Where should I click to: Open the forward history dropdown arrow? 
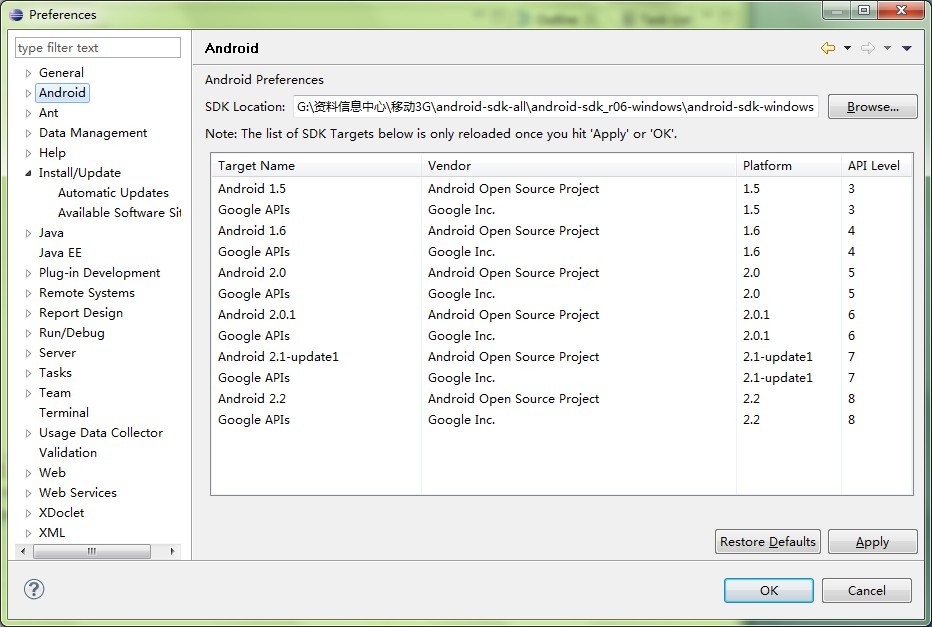click(887, 48)
